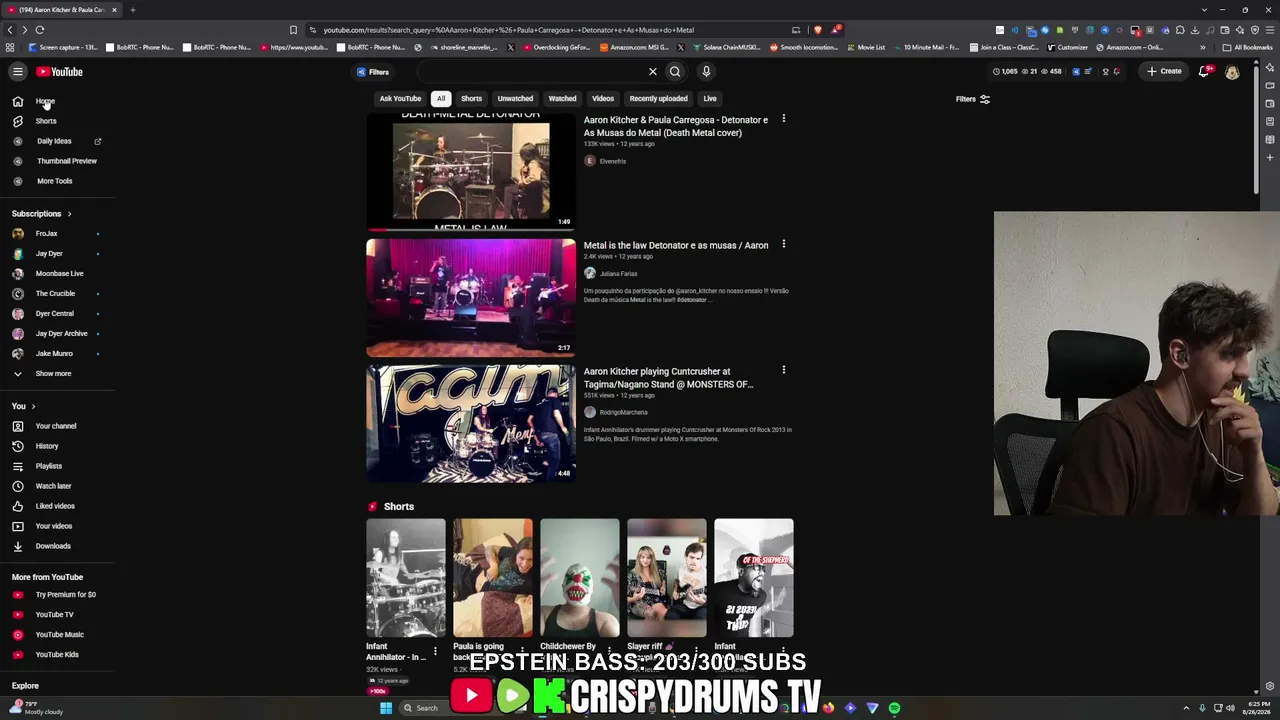
Task: Open the YouTube guide hamburger menu
Action: click(18, 72)
